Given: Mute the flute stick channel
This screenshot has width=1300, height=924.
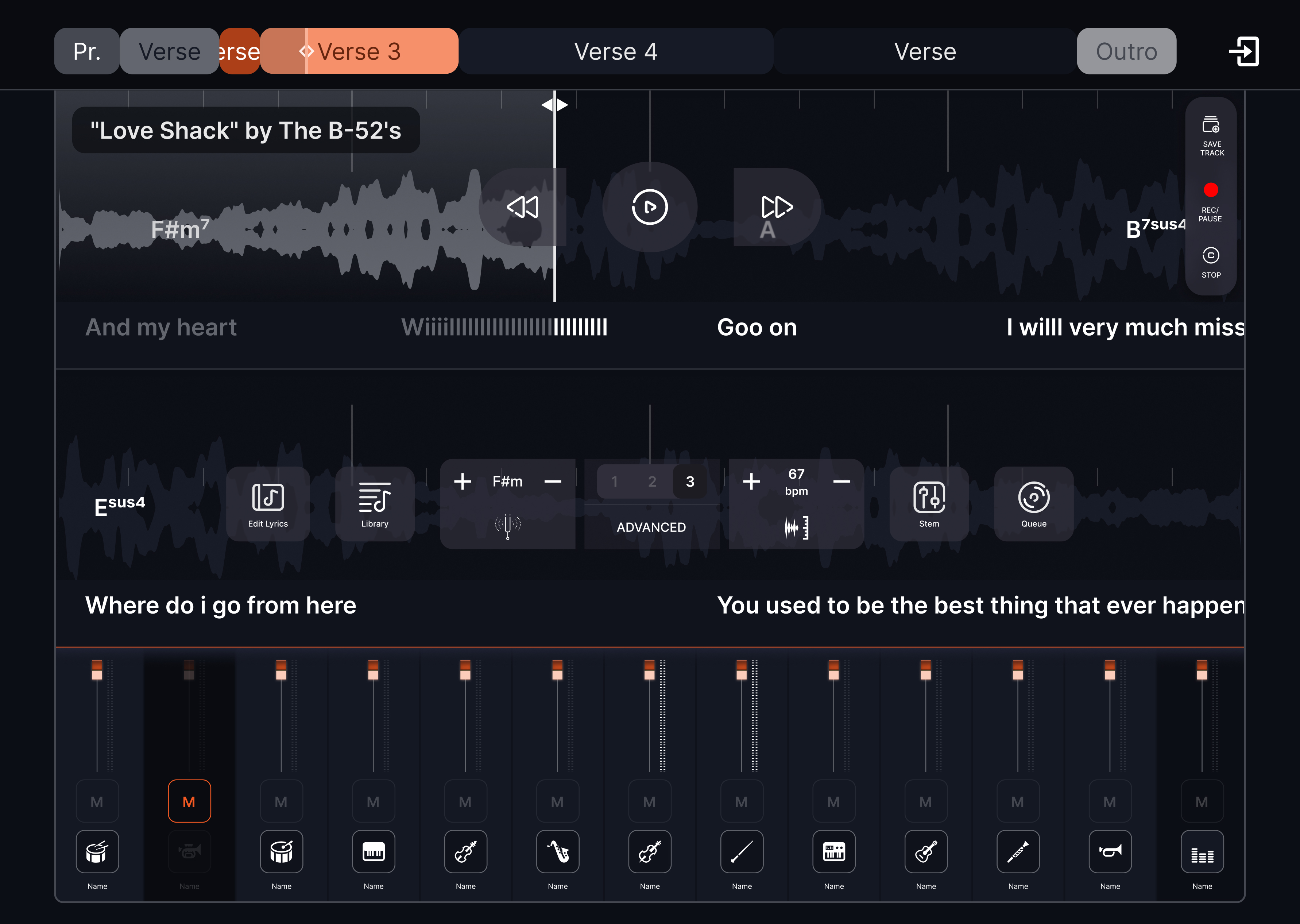Looking at the screenshot, I should (x=742, y=801).
